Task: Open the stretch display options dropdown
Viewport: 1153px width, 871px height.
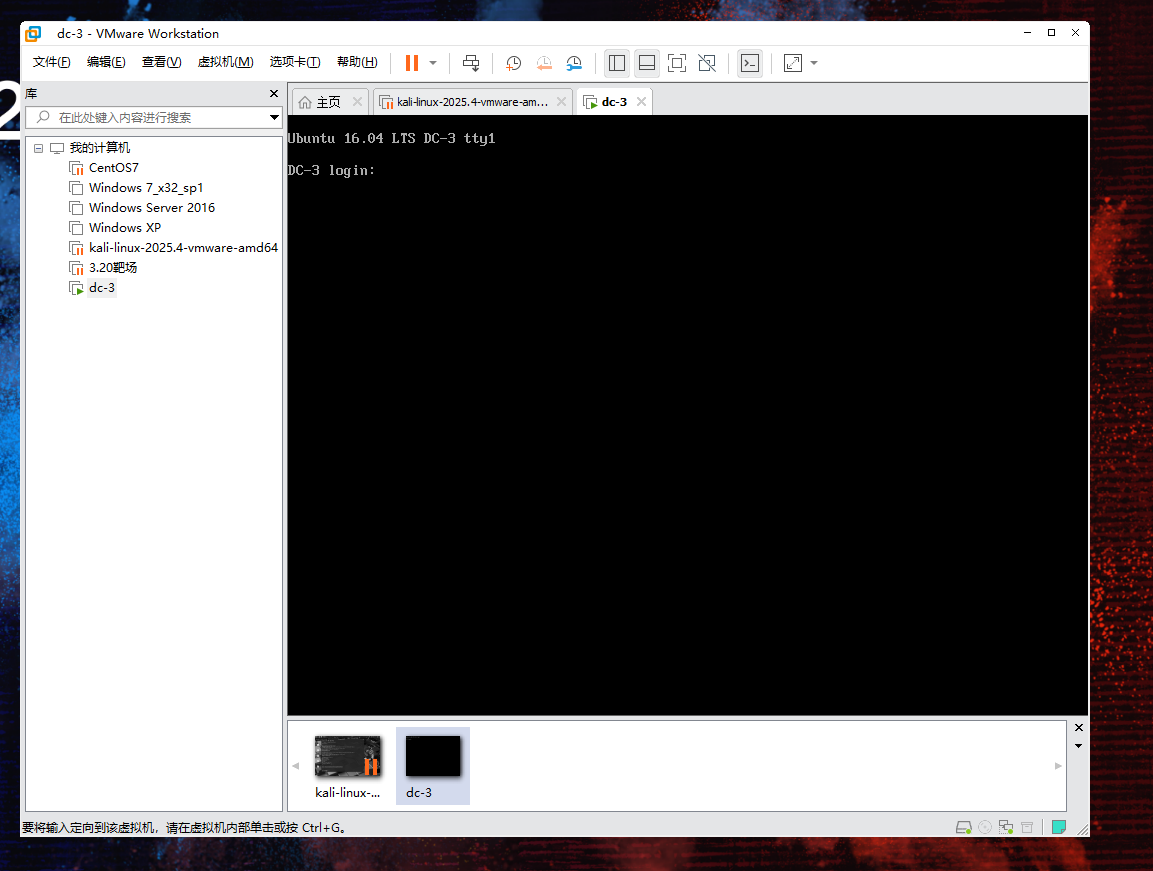Action: (x=814, y=63)
